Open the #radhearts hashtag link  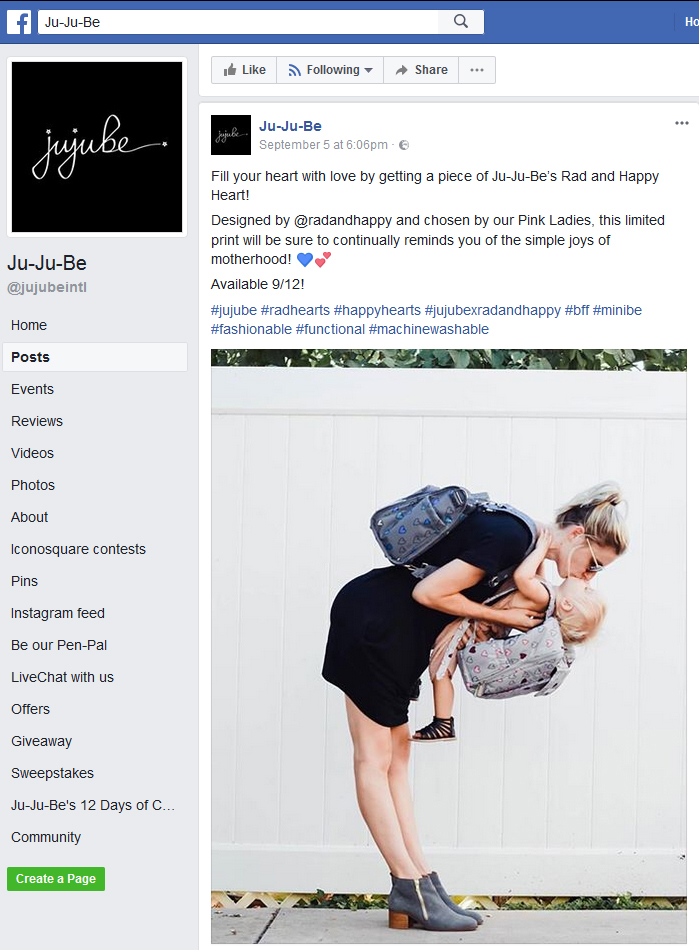tap(295, 310)
